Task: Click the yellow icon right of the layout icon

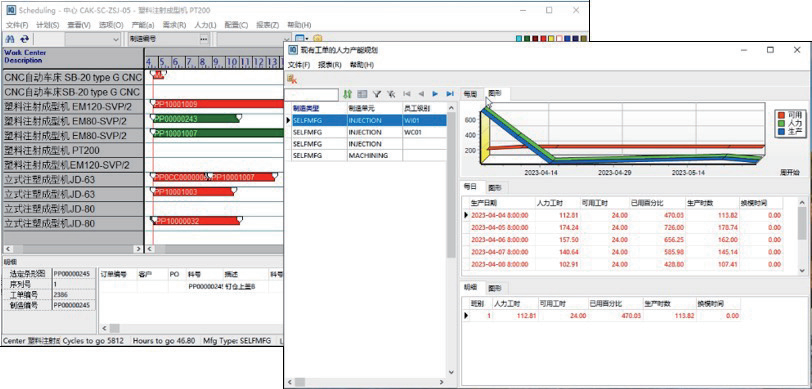Action: (x=317, y=39)
